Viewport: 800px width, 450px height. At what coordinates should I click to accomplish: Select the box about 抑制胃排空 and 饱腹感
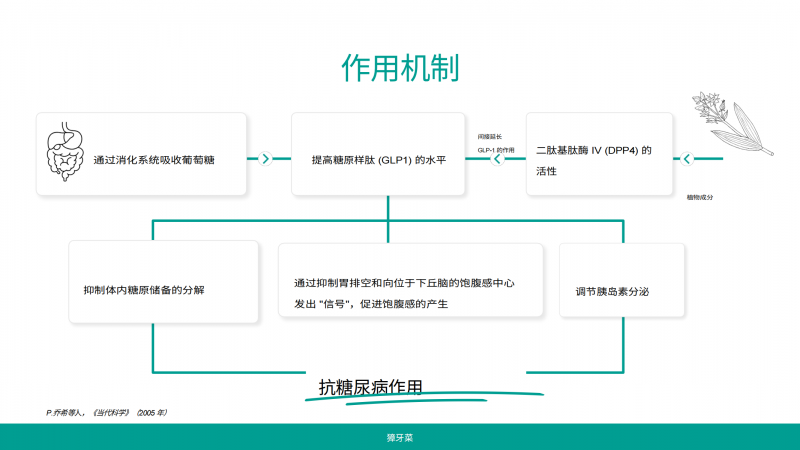point(410,292)
